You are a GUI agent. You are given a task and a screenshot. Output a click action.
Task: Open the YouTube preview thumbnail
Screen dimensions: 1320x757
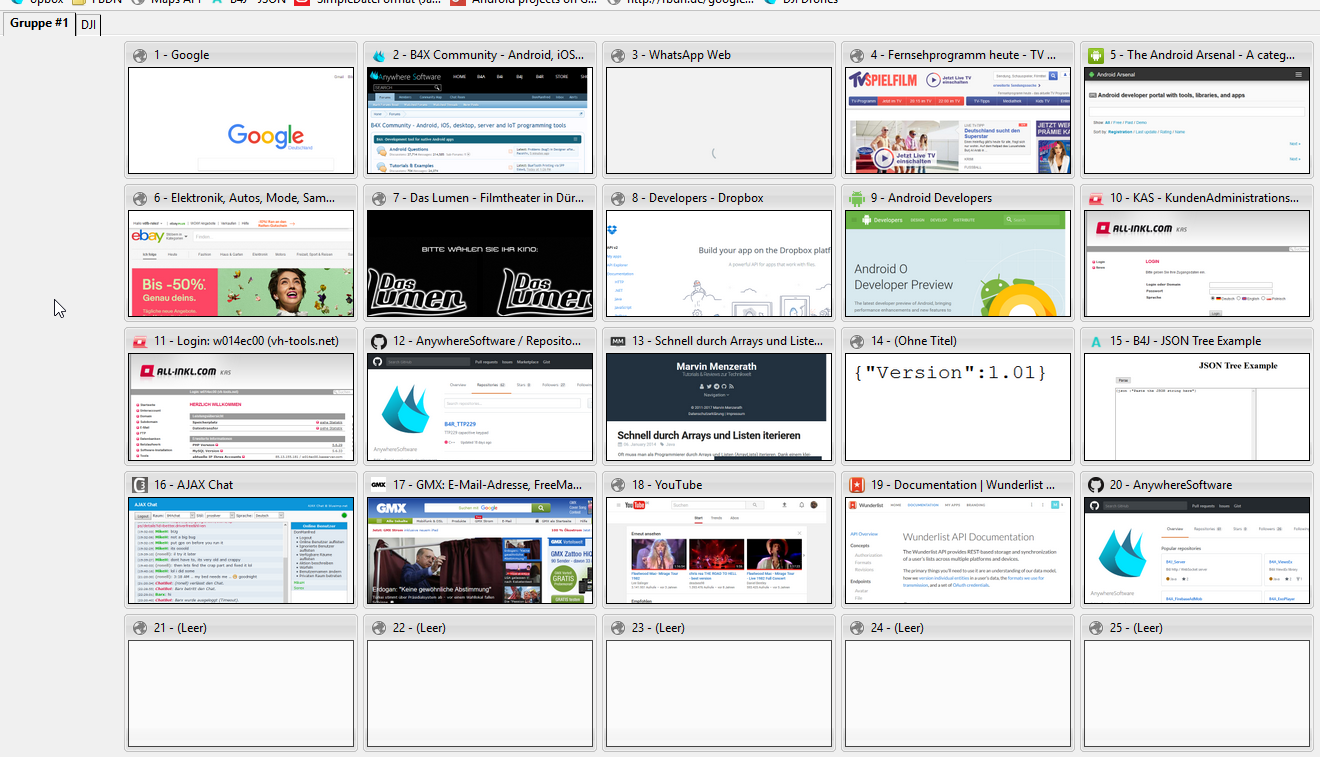pos(719,550)
